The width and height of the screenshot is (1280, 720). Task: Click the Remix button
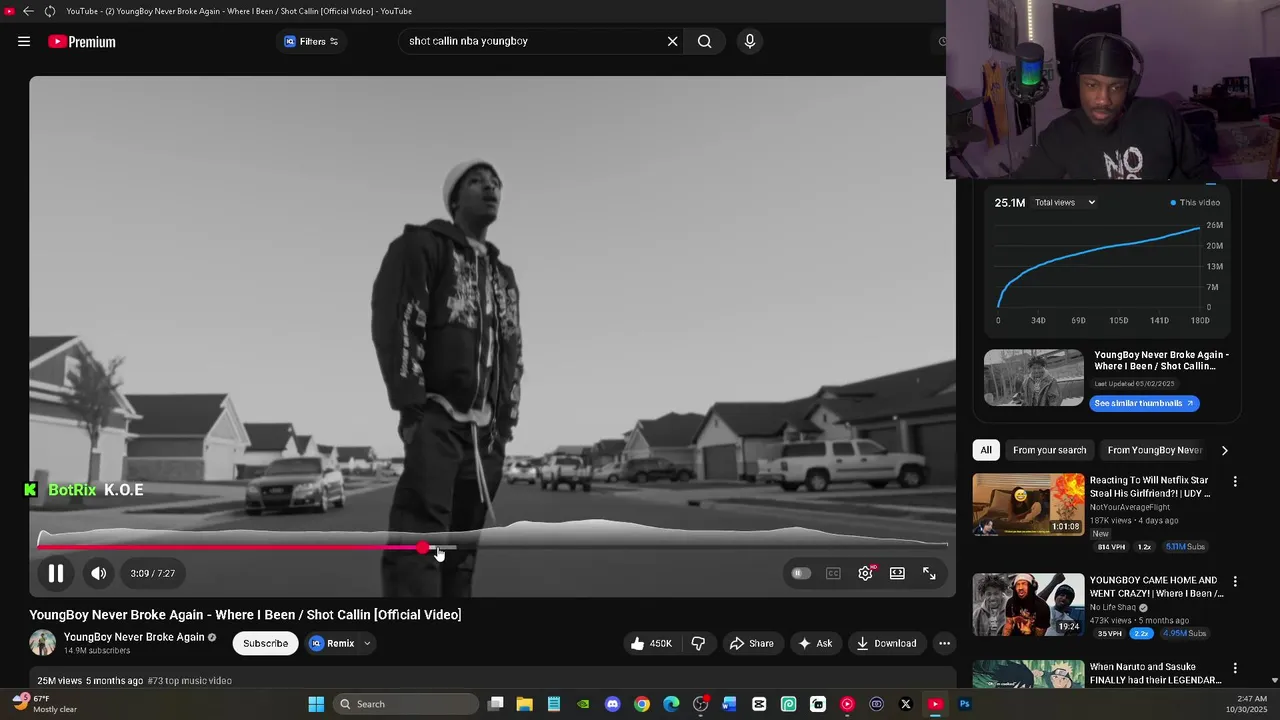point(332,643)
